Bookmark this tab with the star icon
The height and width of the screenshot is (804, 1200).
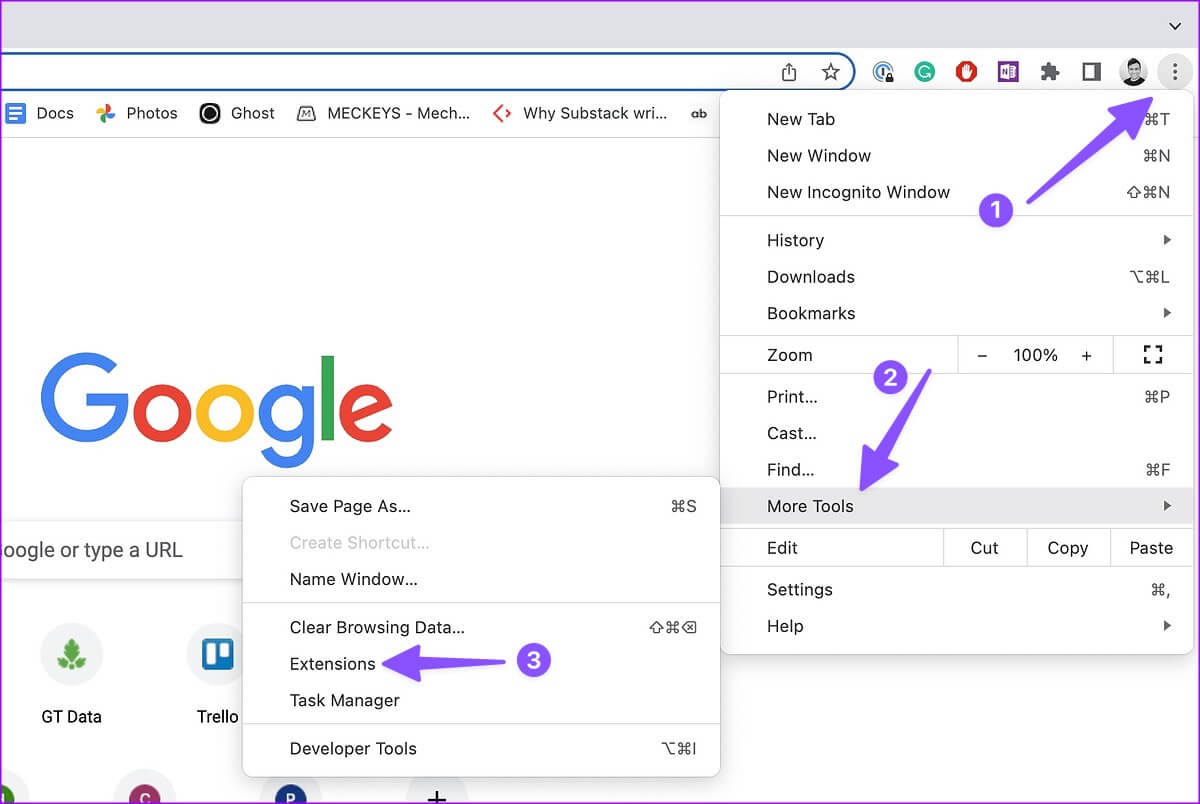pyautogui.click(x=830, y=72)
